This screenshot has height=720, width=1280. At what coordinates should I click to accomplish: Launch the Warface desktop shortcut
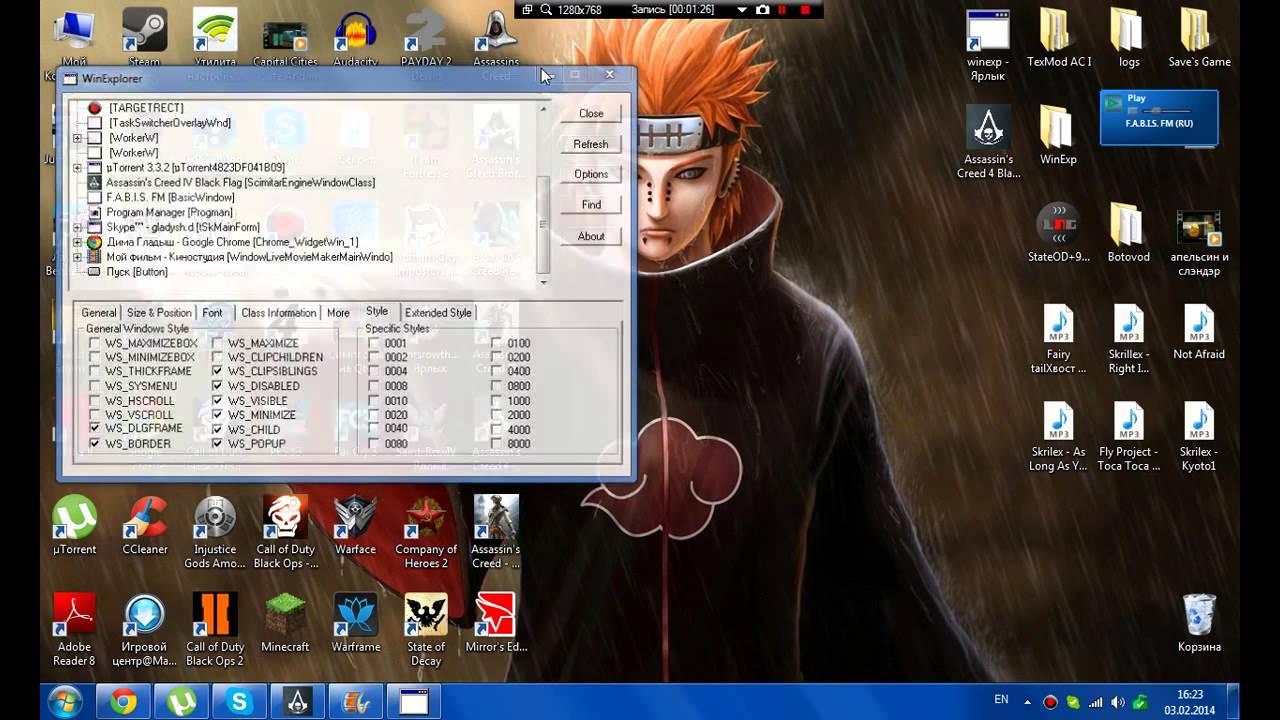click(x=355, y=525)
